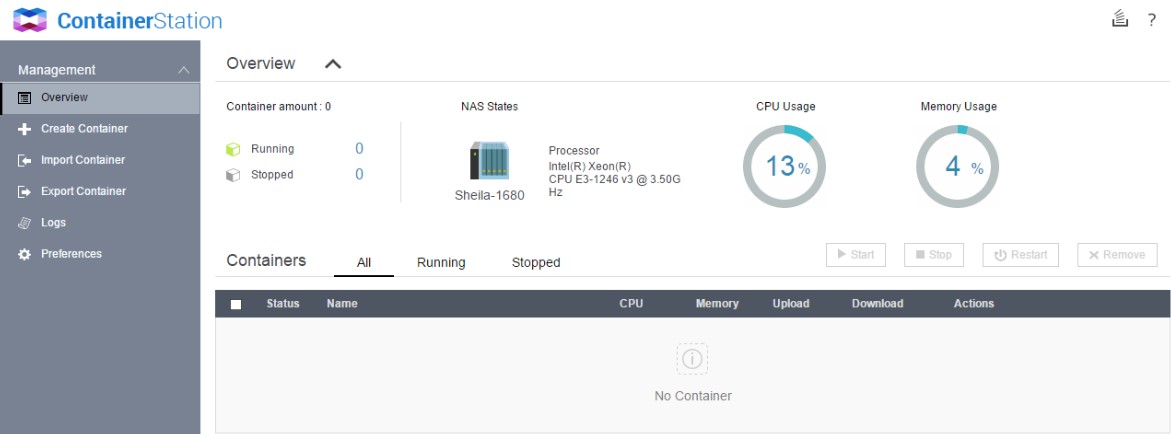Switch to the Running containers tab
This screenshot has width=1171, height=434.
pos(441,262)
